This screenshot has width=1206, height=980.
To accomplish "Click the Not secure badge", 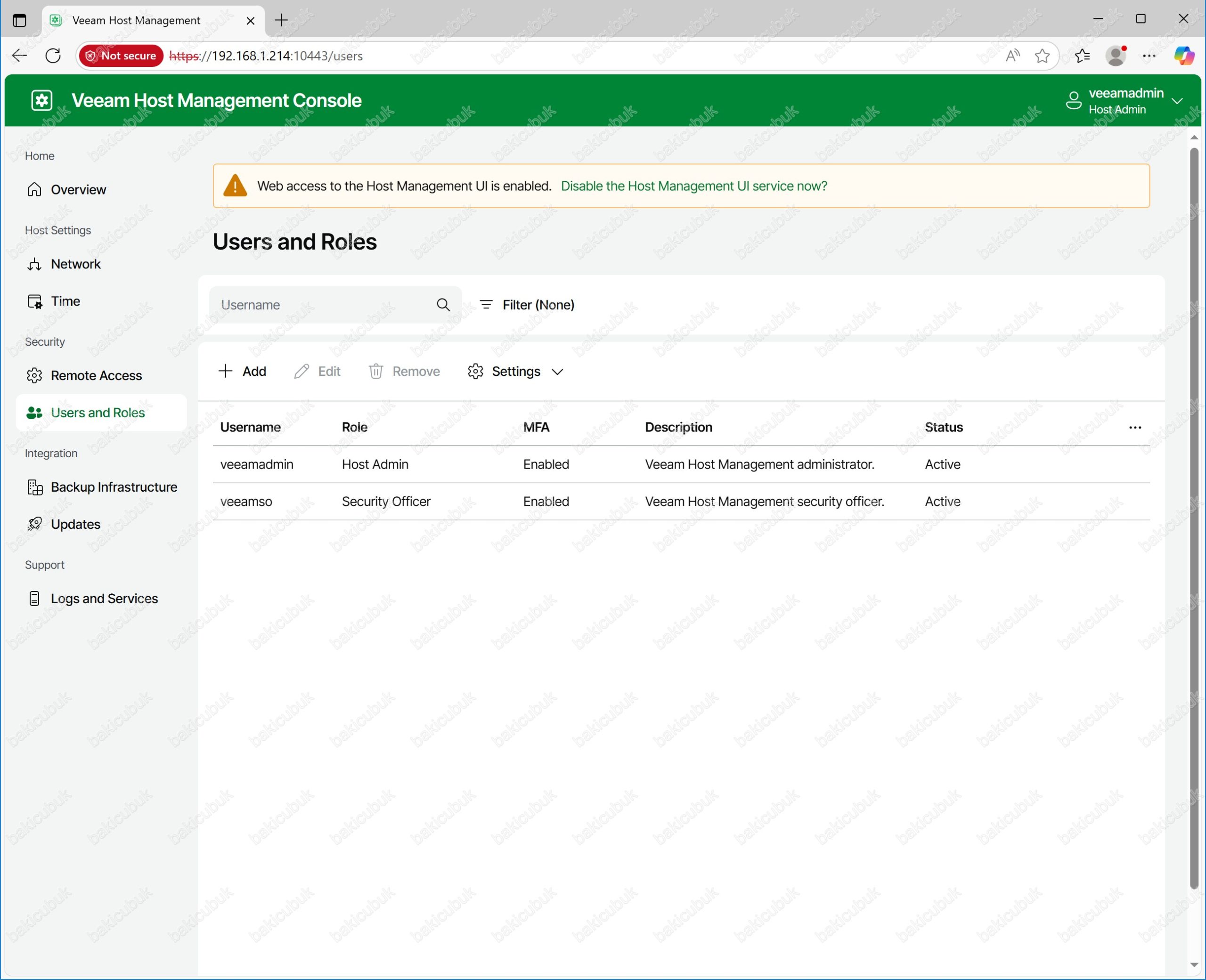I will click(x=122, y=55).
